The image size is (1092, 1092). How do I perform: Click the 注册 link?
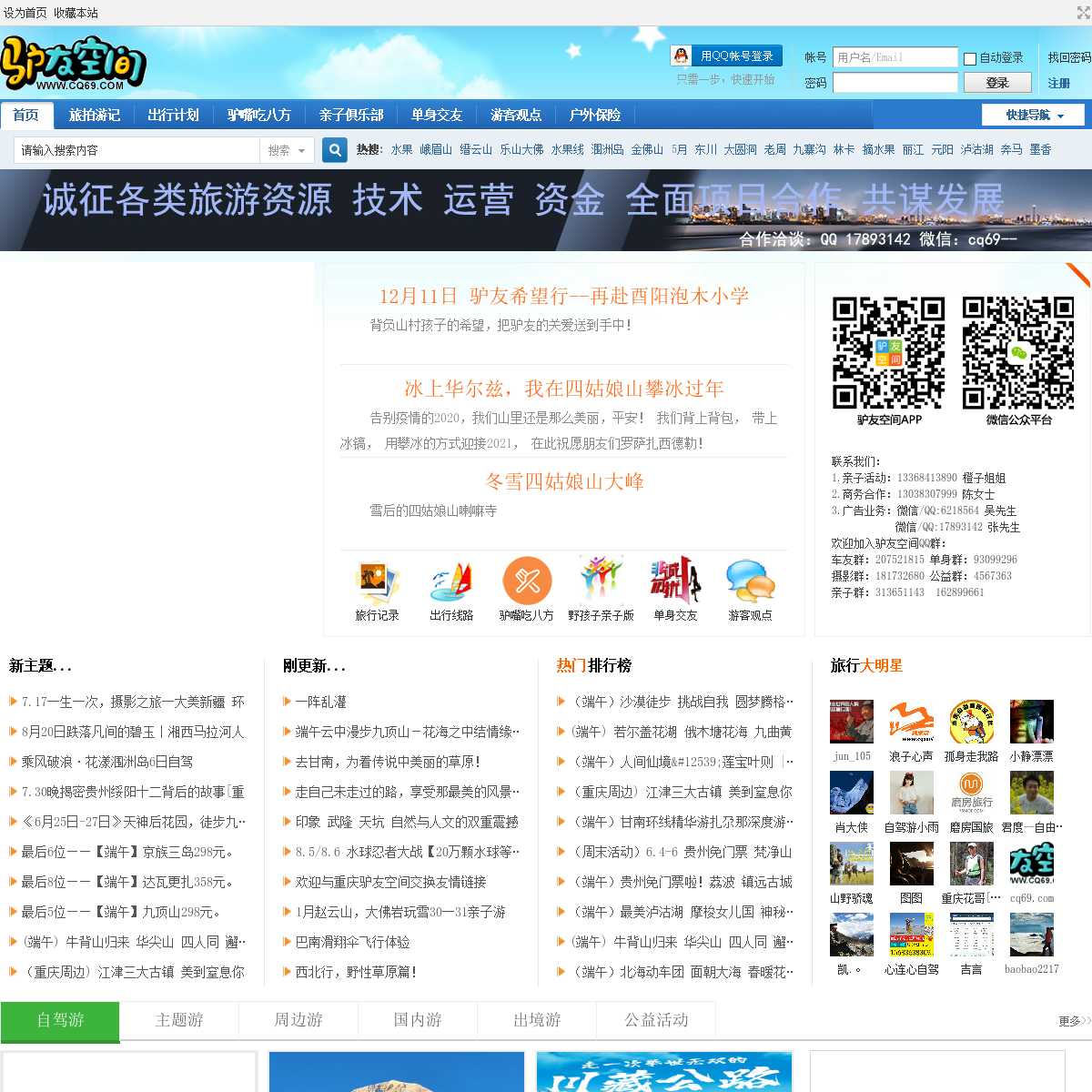[1058, 83]
